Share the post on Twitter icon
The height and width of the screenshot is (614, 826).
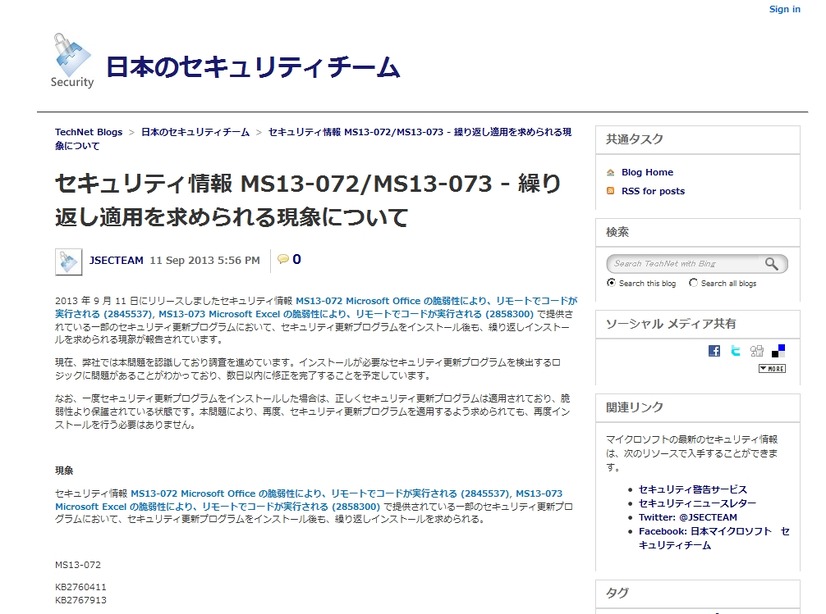point(735,351)
